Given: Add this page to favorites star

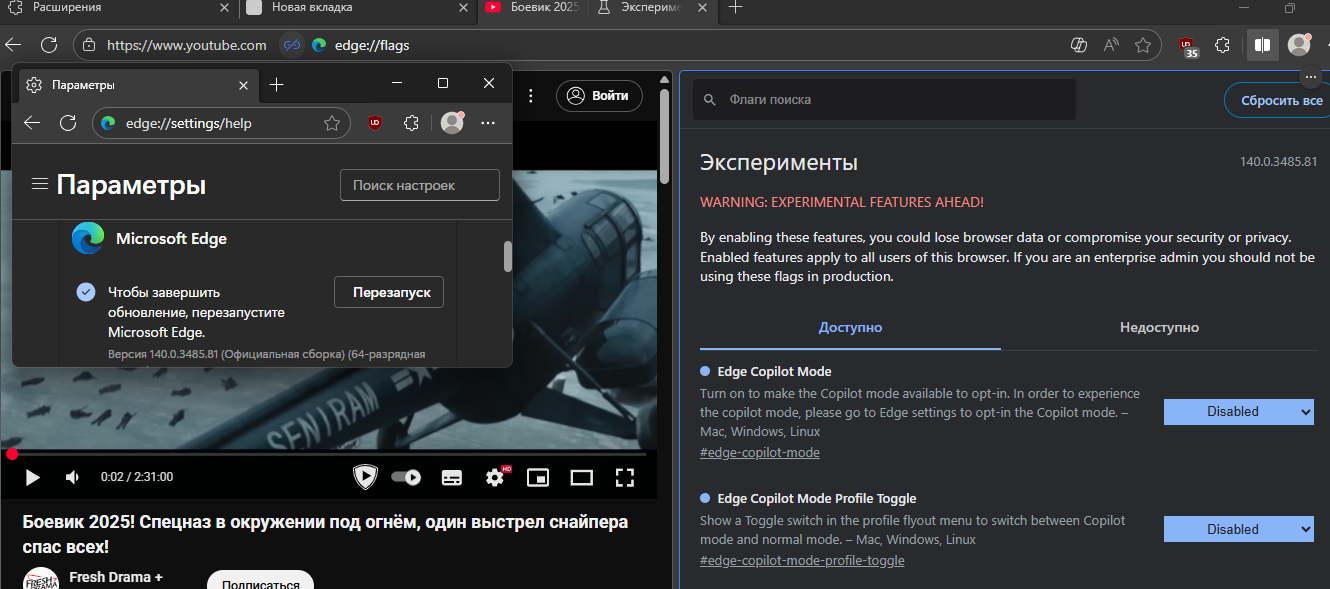Looking at the screenshot, I should [x=1143, y=45].
